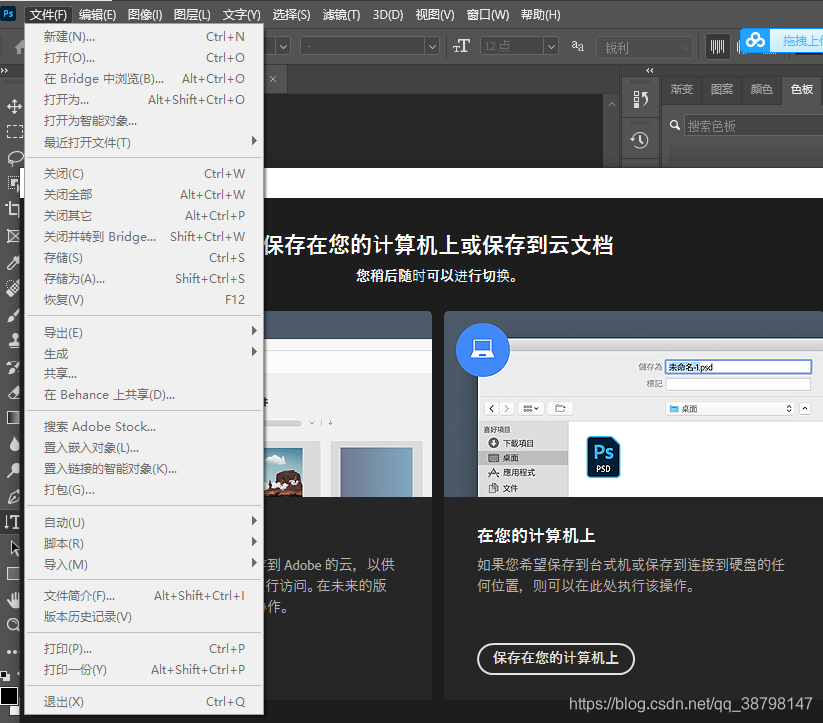Choose 打开(O)... from the File menu
The height and width of the screenshot is (723, 823).
(x=144, y=58)
